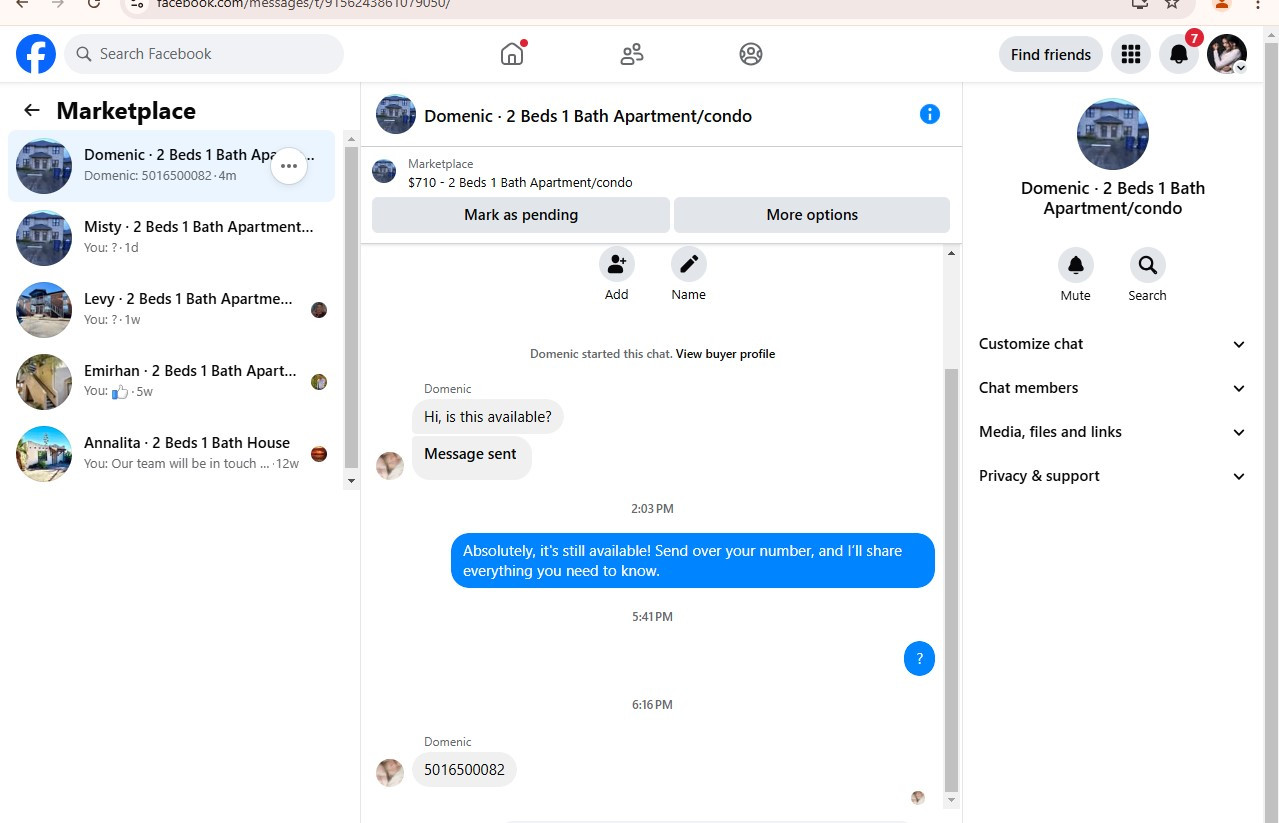1279x823 pixels.
Task: Click the conversation title in the chat header
Action: coord(588,116)
